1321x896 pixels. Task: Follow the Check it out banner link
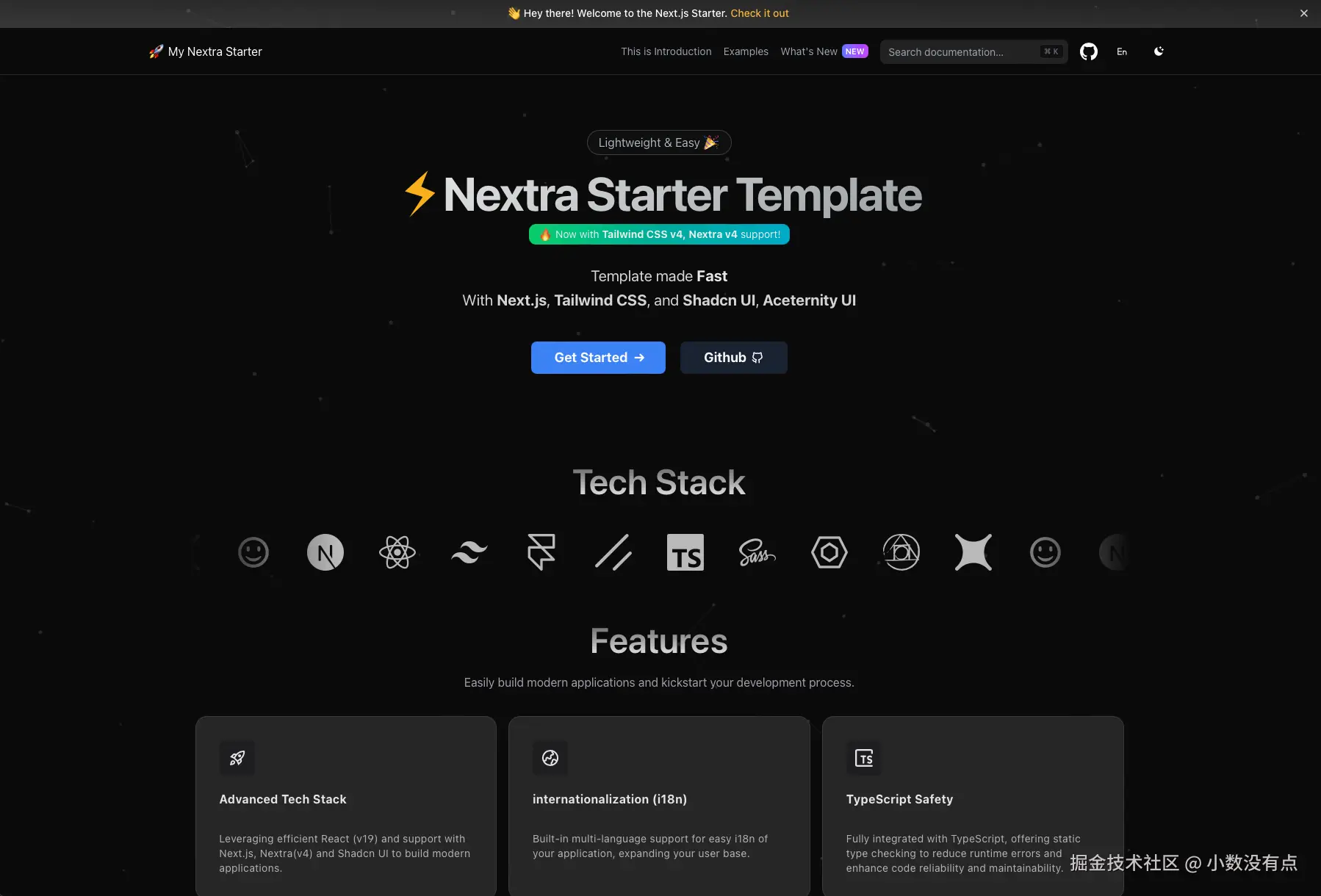pyautogui.click(x=760, y=13)
